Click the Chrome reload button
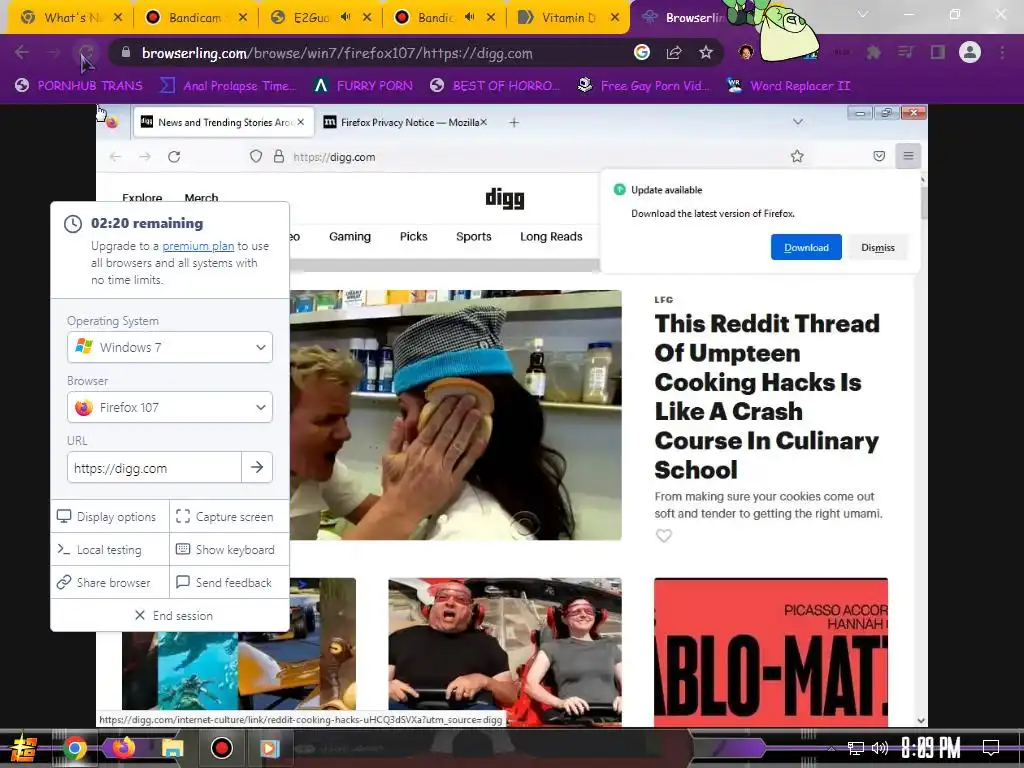This screenshot has height=768, width=1024. coord(86,52)
